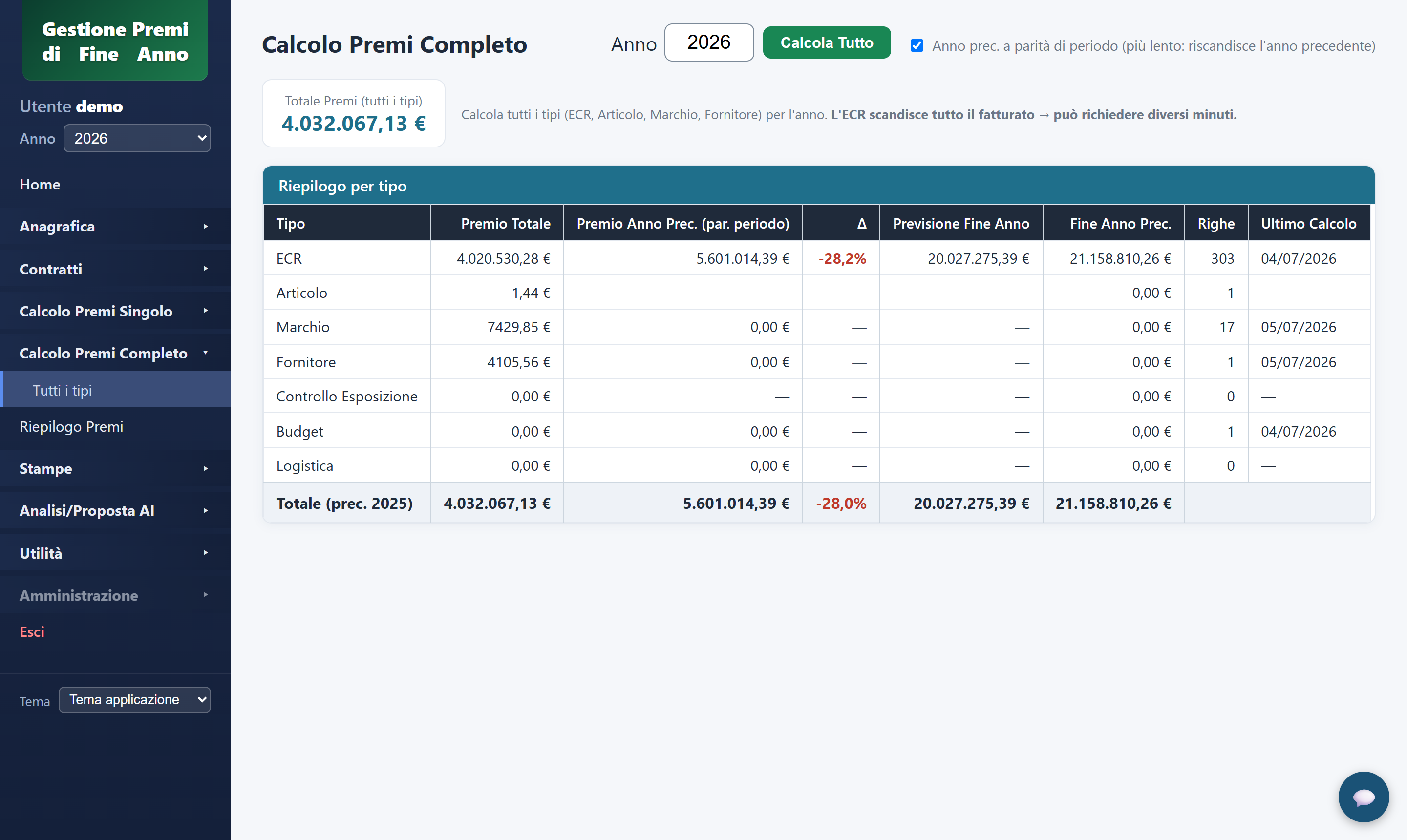Viewport: 1407px width, 840px height.
Task: Expand the Stampe menu arrow
Action: pyautogui.click(x=206, y=469)
